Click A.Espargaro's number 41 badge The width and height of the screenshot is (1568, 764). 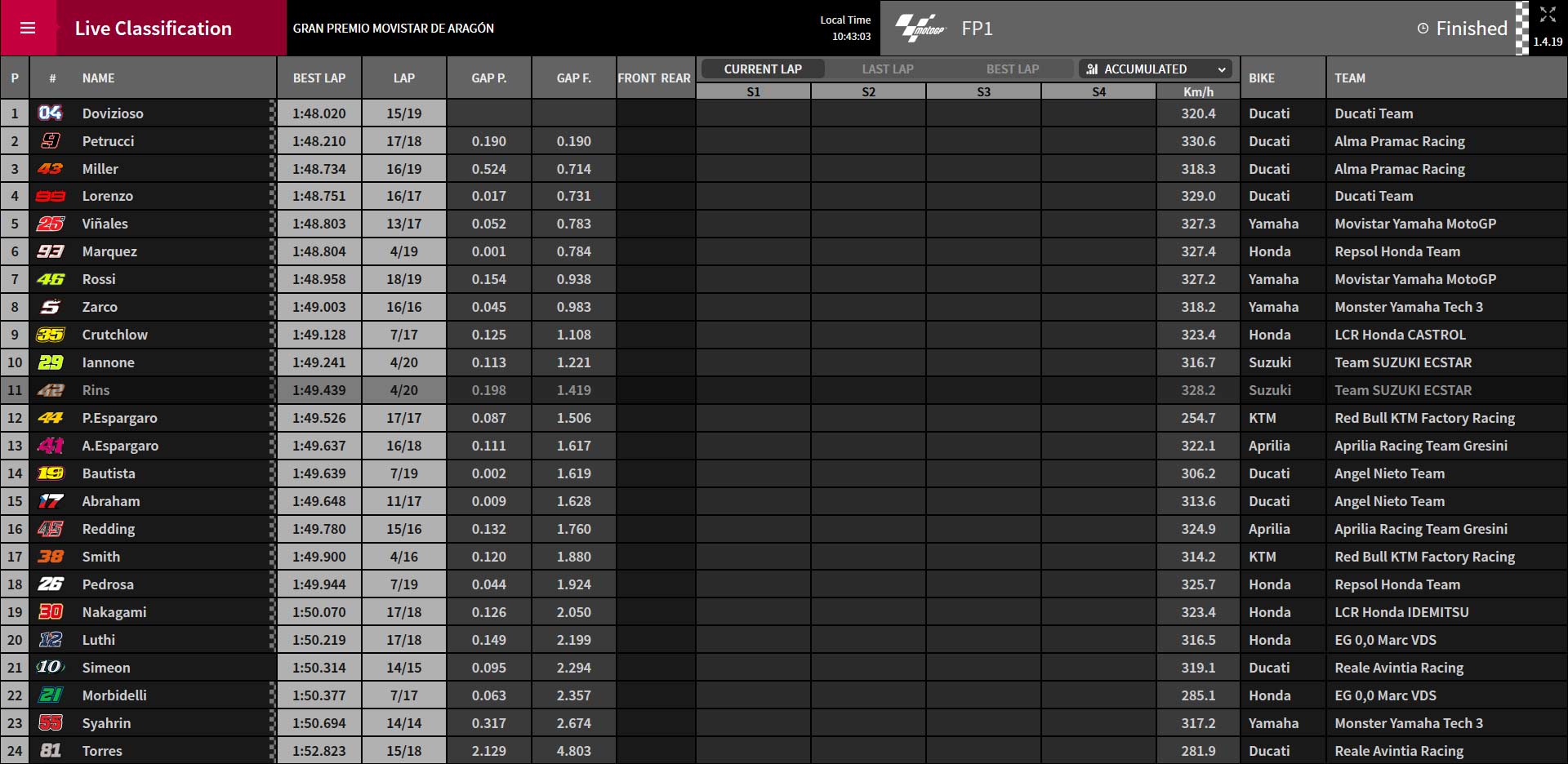[x=50, y=446]
